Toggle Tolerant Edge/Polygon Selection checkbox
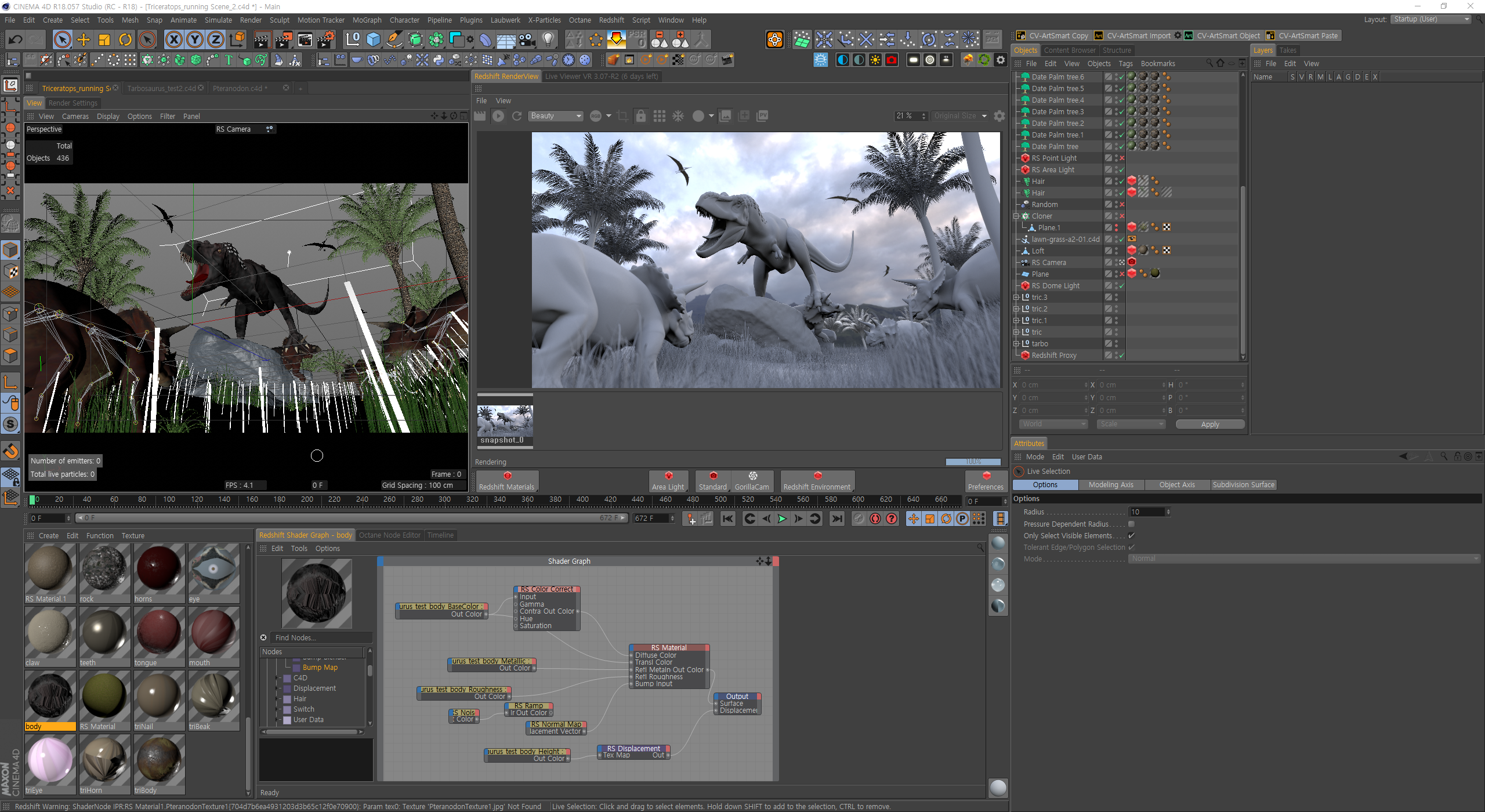Image resolution: width=1485 pixels, height=812 pixels. (x=1131, y=547)
